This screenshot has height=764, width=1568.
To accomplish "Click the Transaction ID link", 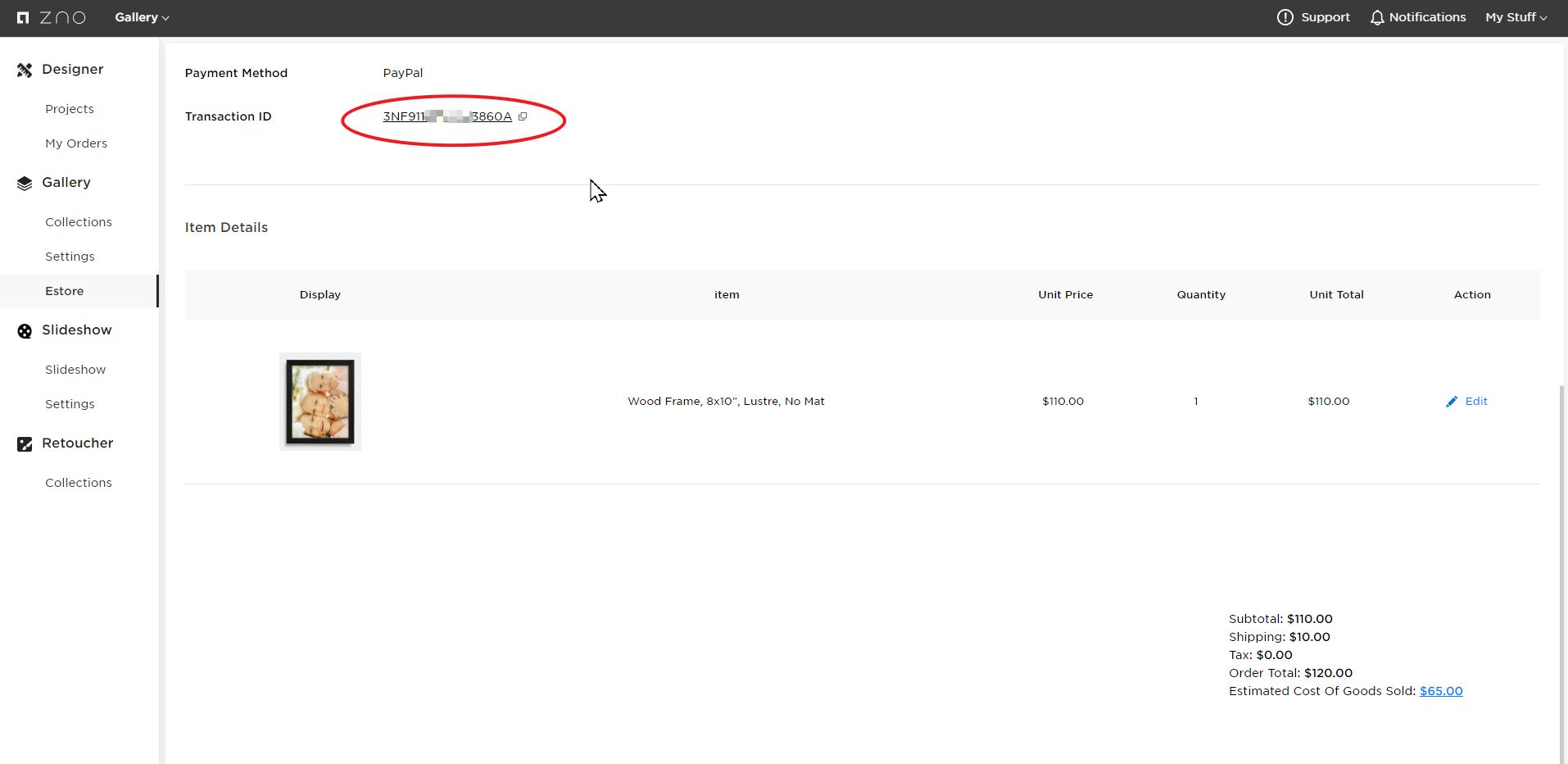I will coord(447,116).
